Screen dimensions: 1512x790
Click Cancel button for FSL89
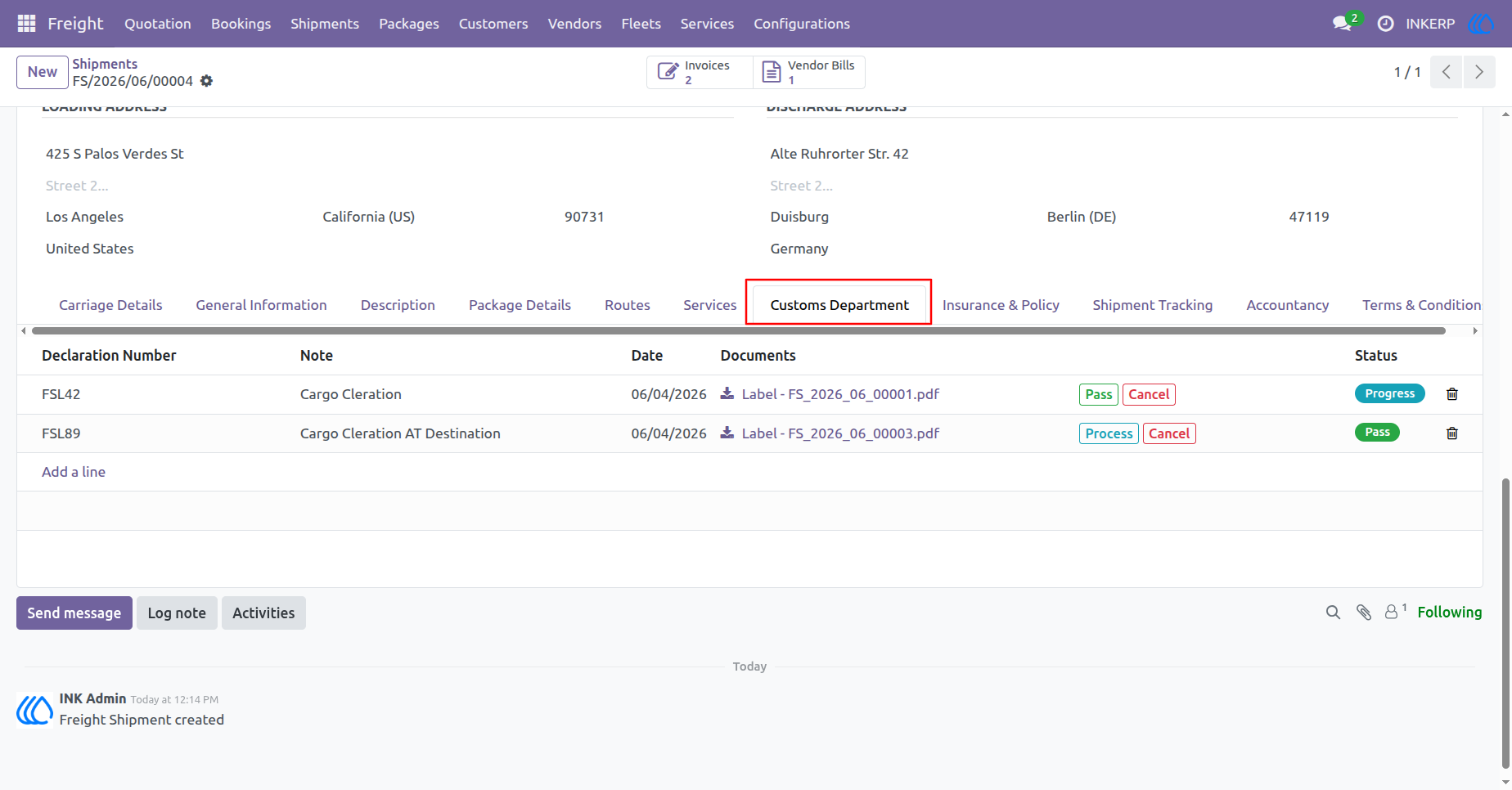click(x=1169, y=433)
